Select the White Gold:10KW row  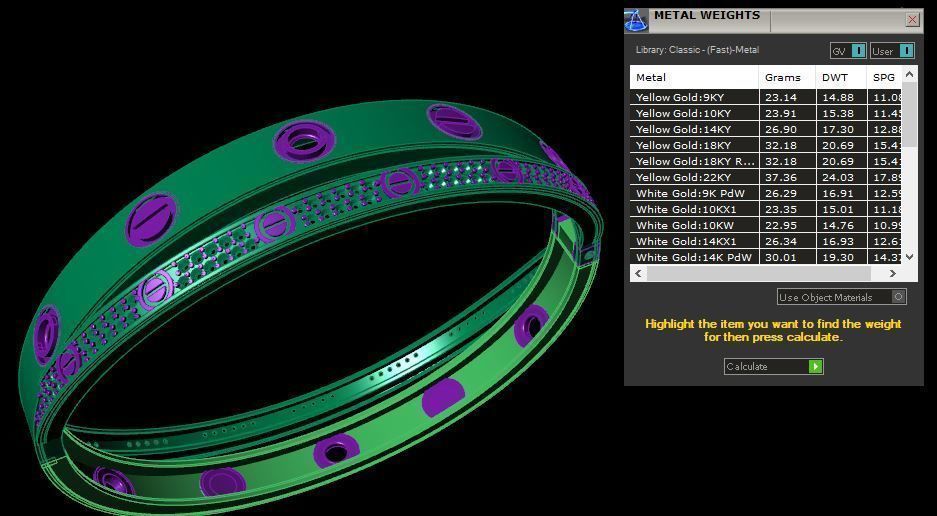tap(765, 225)
